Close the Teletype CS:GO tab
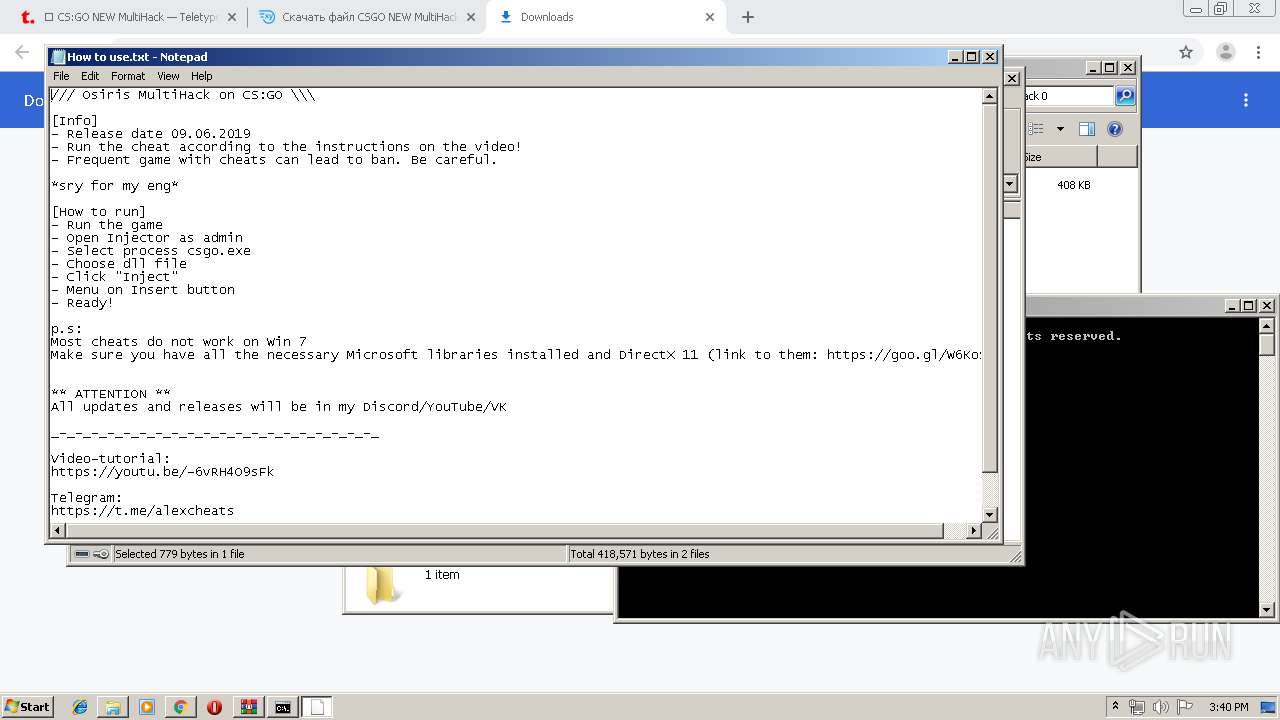The width and height of the screenshot is (1280, 720). coord(232,17)
